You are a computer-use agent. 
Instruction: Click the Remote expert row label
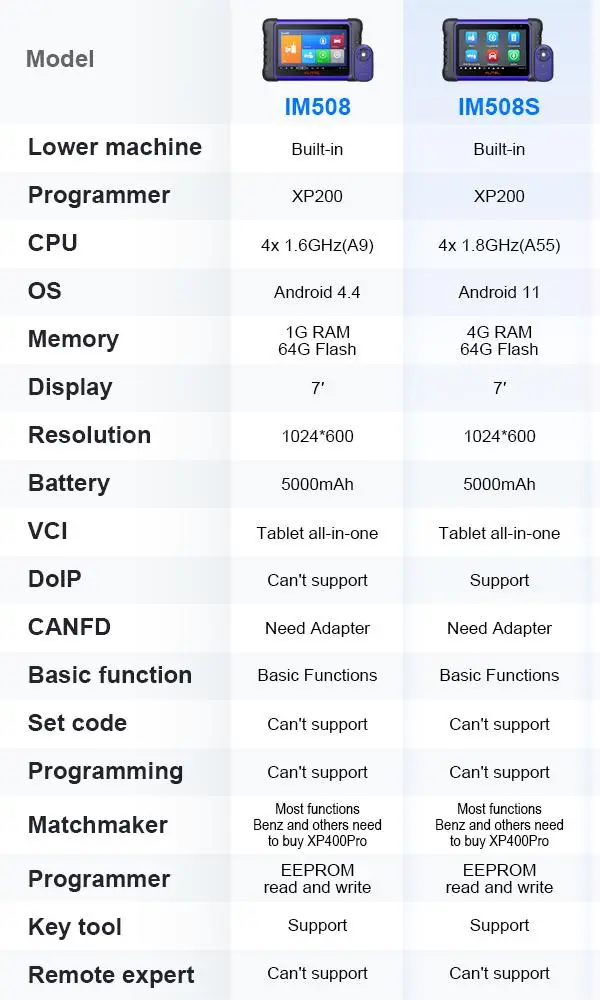[111, 975]
